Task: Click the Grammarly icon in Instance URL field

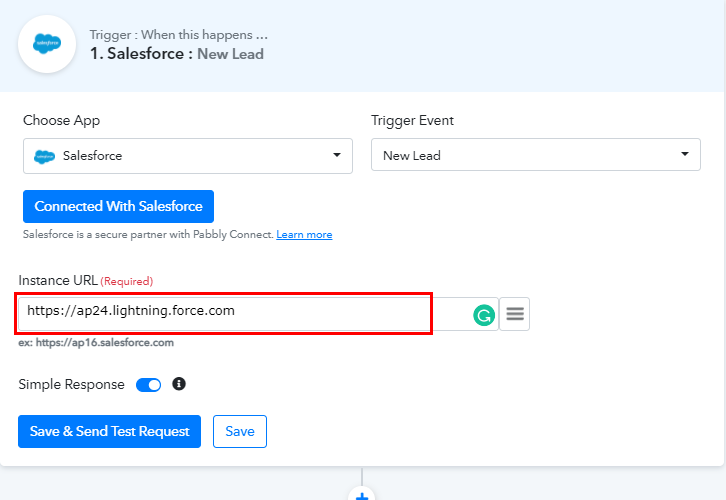Action: pyautogui.click(x=484, y=315)
